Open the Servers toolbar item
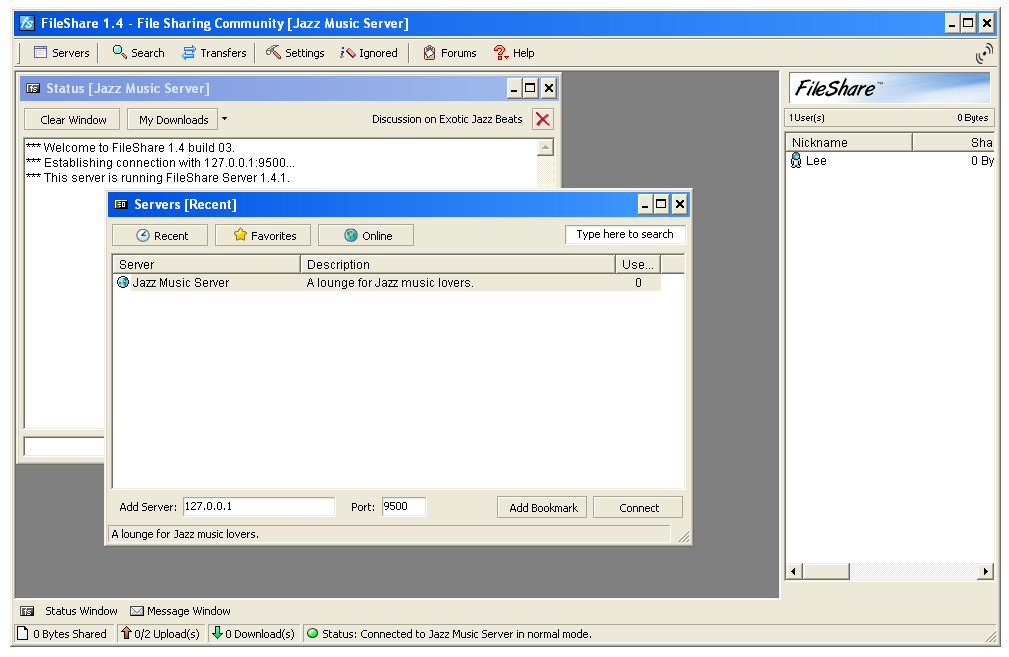 click(61, 53)
